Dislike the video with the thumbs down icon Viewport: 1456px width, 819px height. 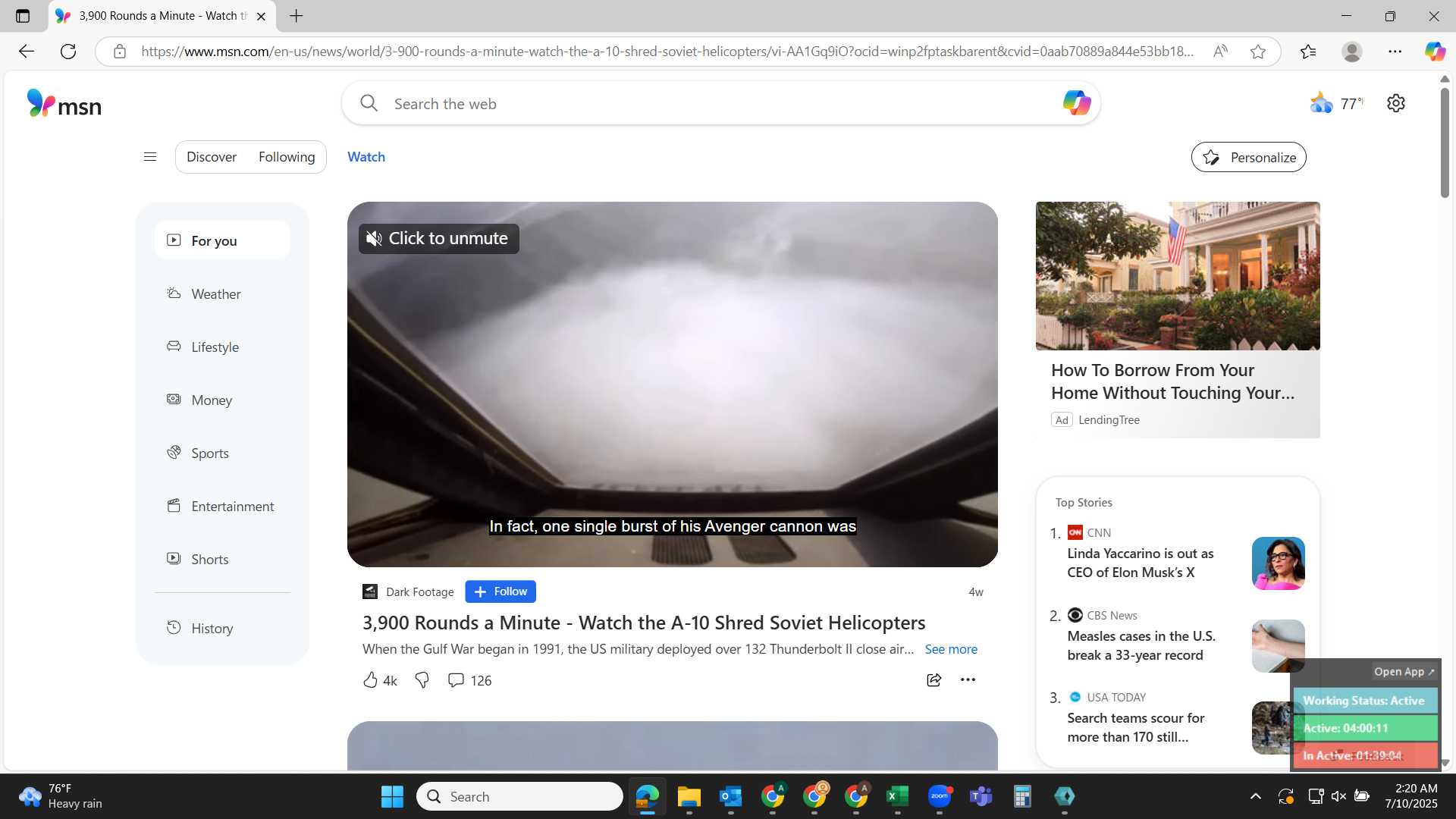[422, 680]
